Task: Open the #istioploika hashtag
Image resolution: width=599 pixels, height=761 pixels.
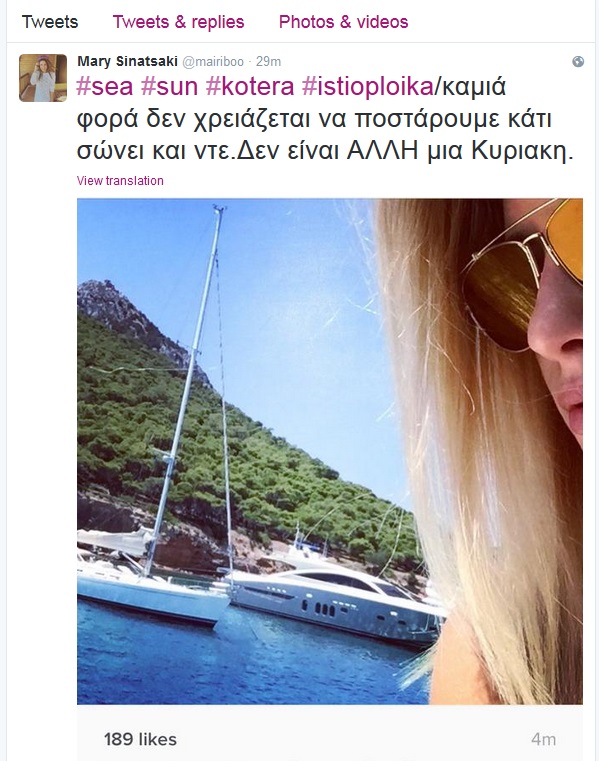Action: [x=367, y=87]
